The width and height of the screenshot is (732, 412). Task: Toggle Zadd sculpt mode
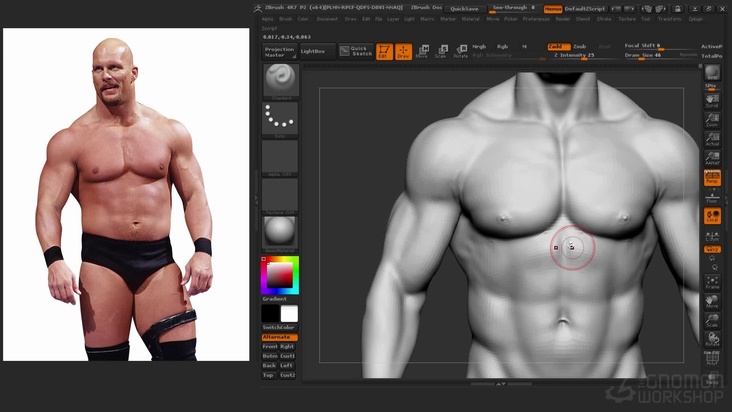(556, 46)
